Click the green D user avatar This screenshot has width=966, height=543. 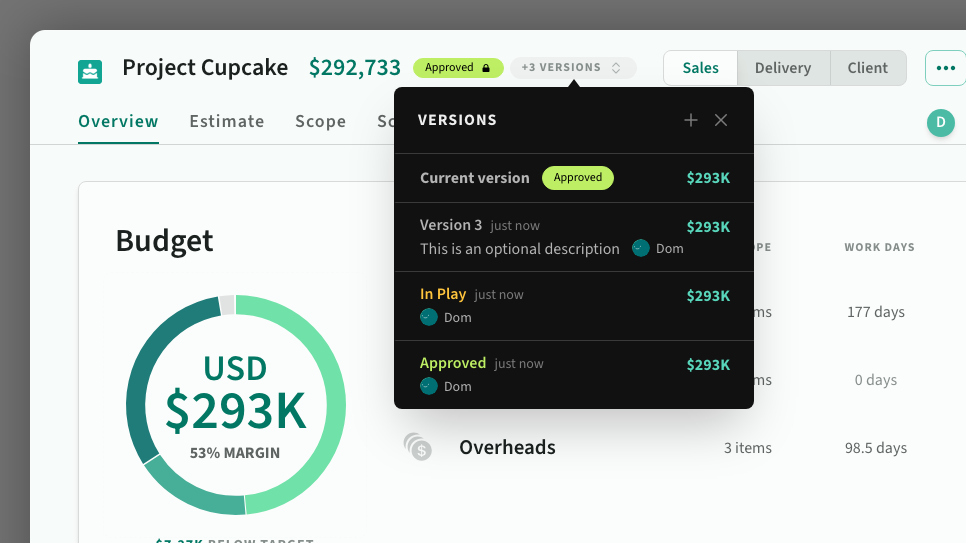(940, 123)
